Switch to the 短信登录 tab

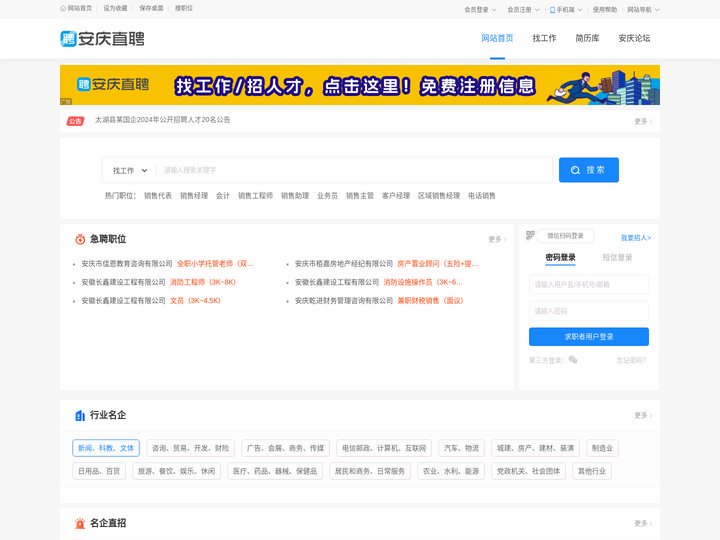coord(617,258)
